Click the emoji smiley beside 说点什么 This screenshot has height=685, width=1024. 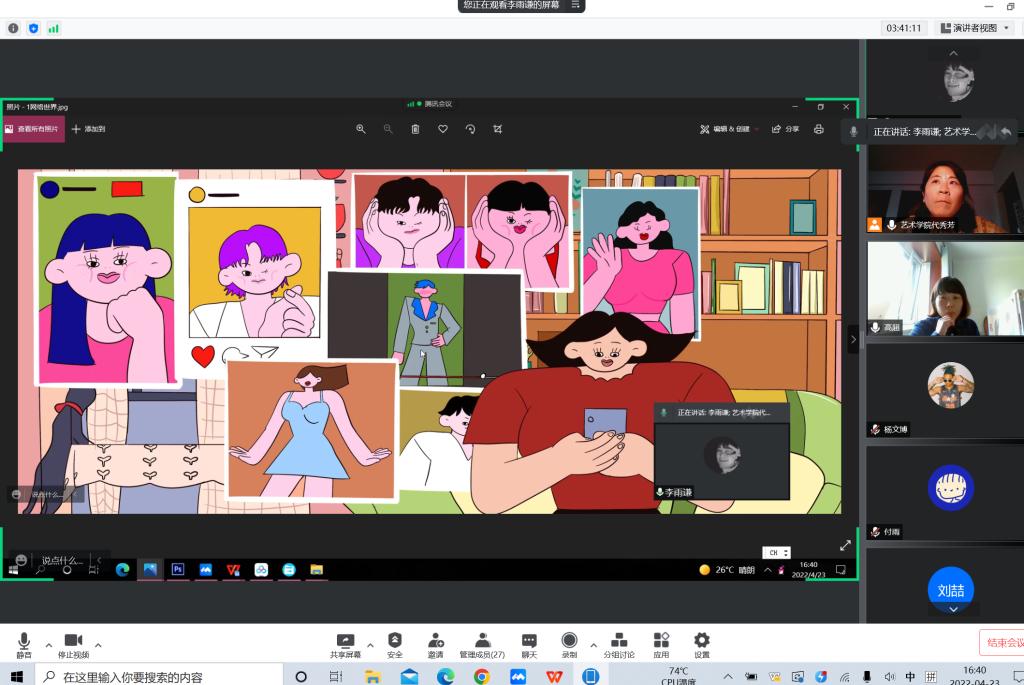(x=21, y=560)
